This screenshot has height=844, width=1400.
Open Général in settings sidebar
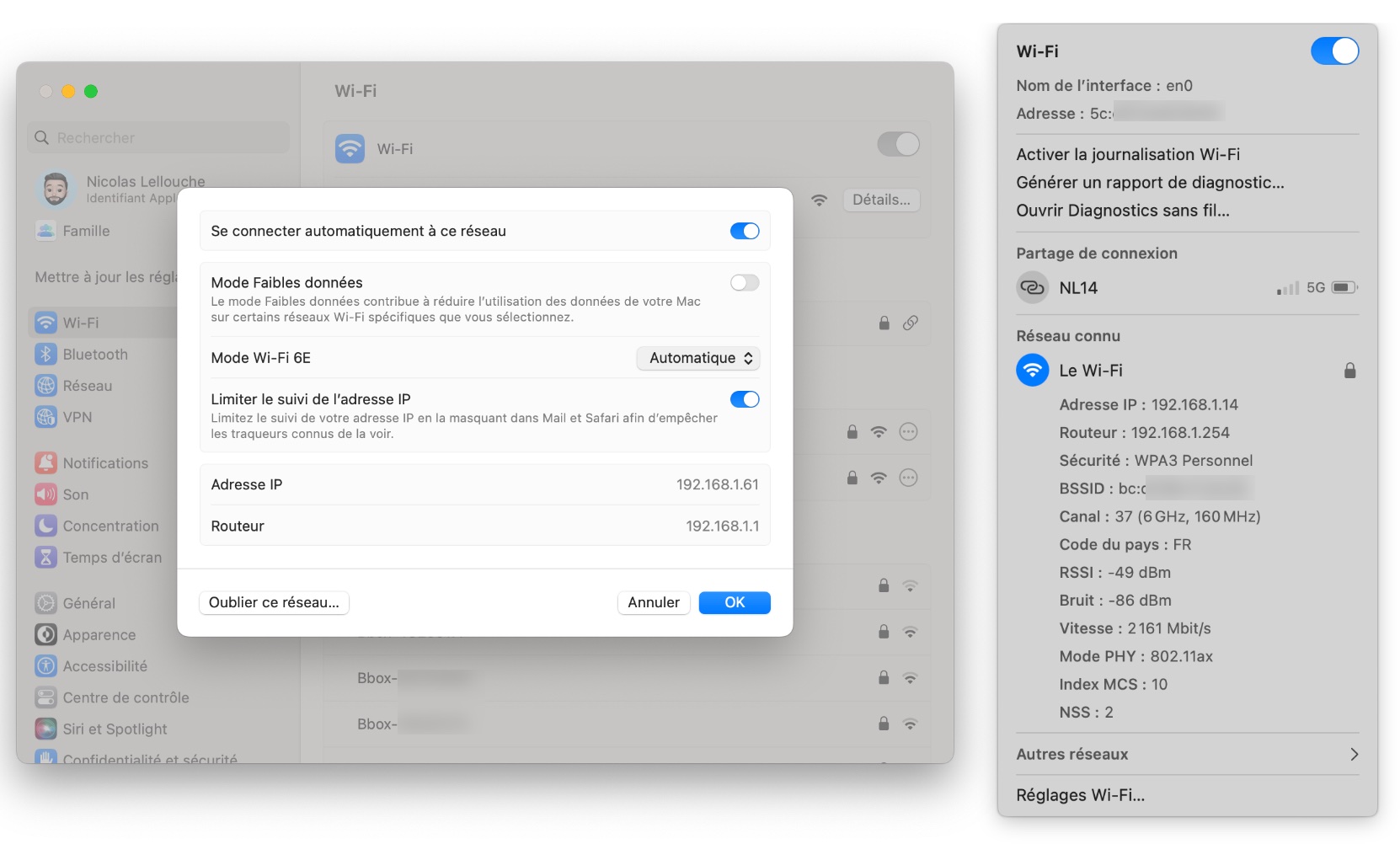coord(88,603)
